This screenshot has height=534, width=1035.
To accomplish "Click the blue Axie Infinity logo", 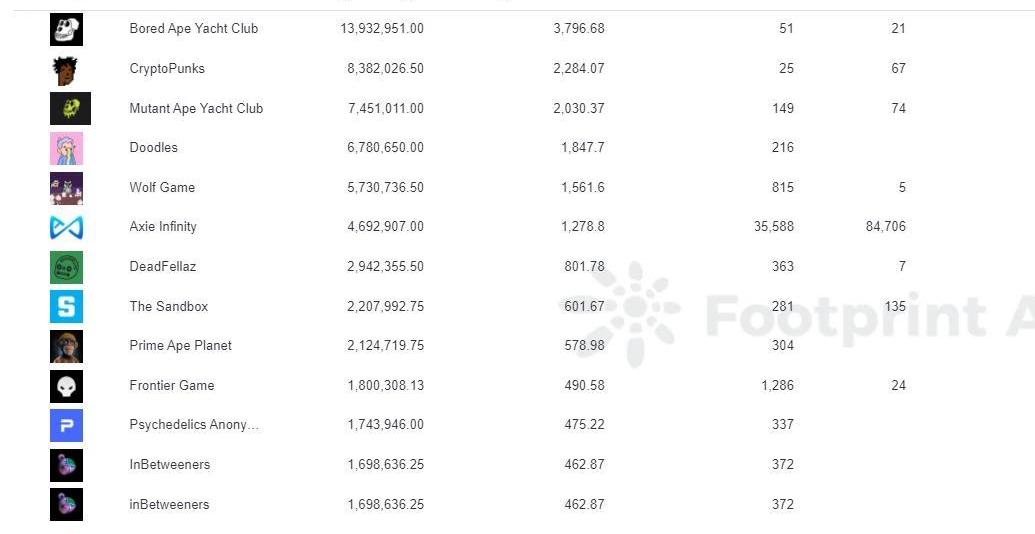I will (67, 227).
